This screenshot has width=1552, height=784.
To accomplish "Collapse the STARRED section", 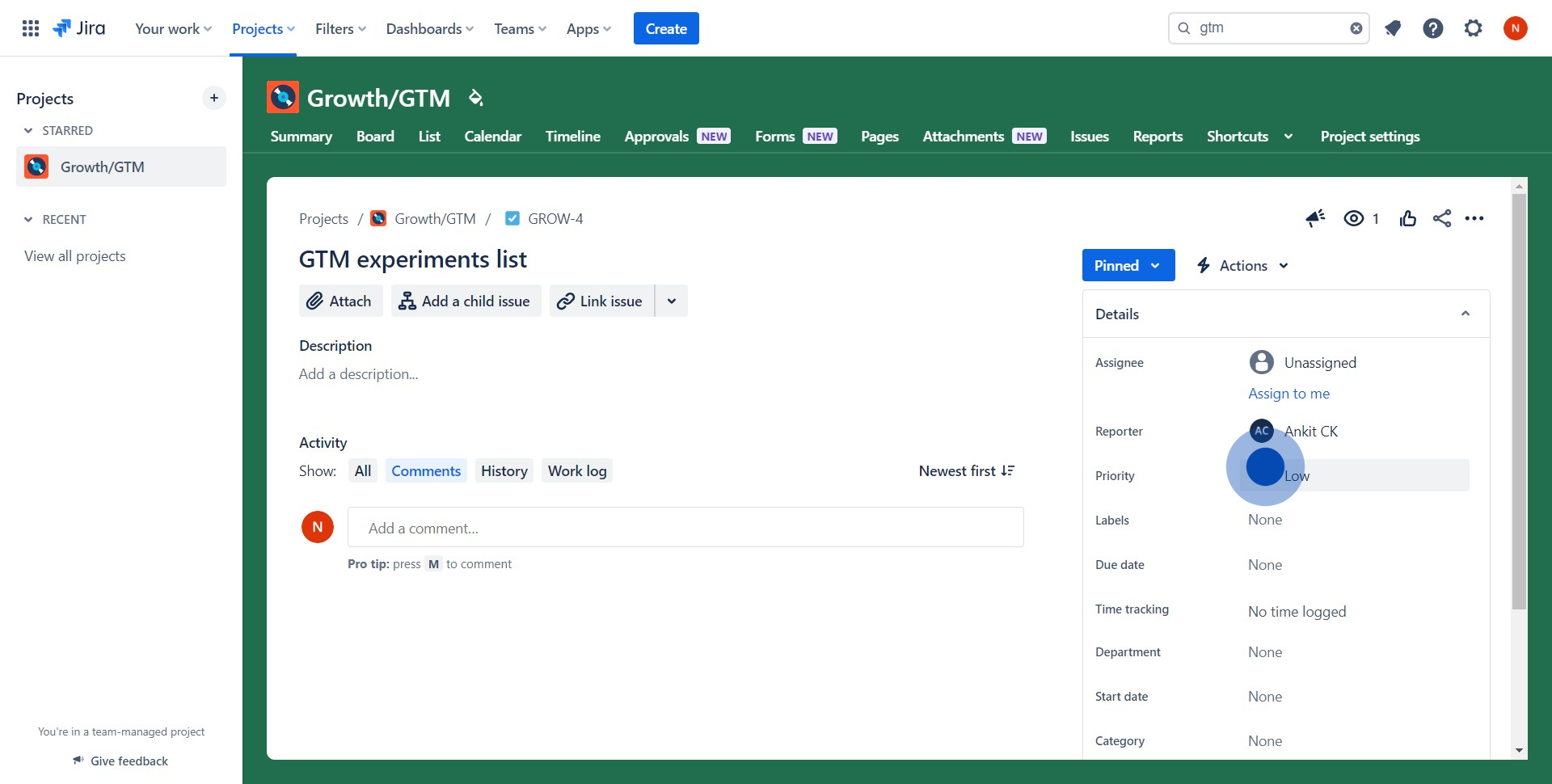I will (x=28, y=130).
